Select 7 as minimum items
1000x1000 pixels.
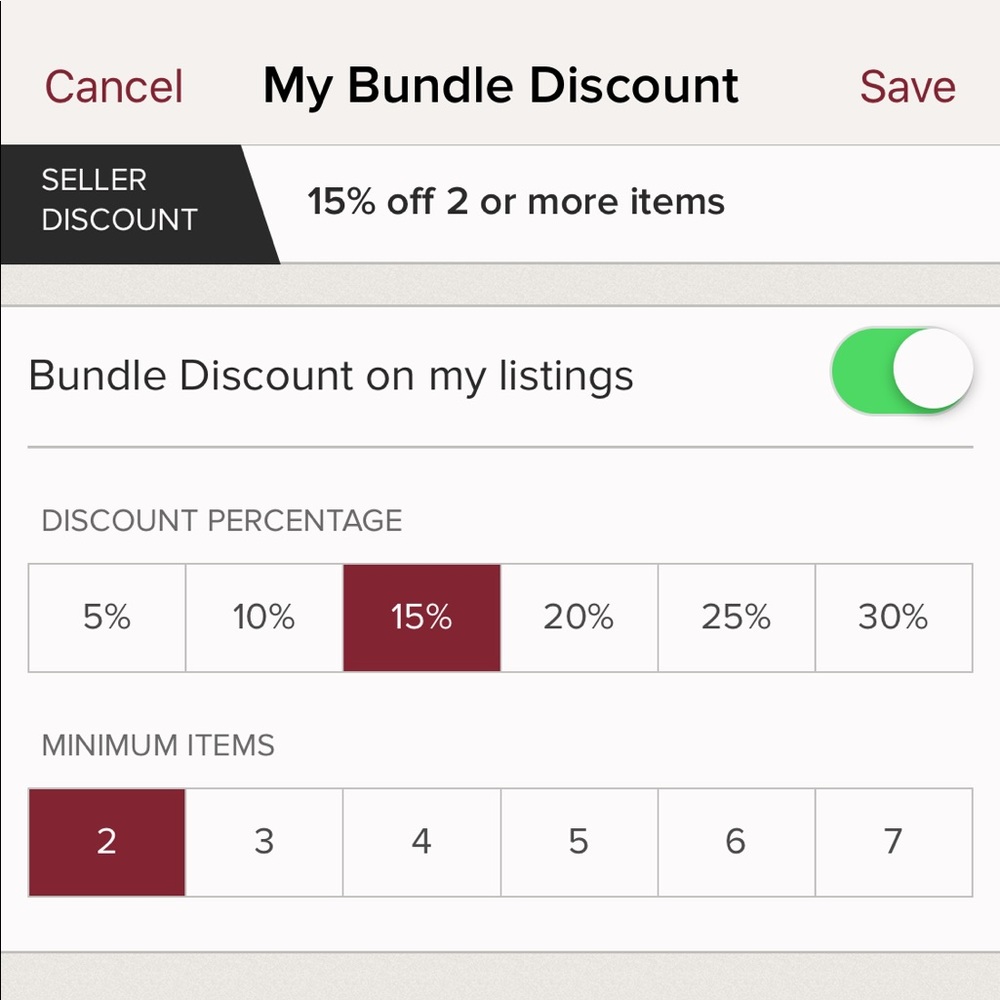(x=893, y=841)
